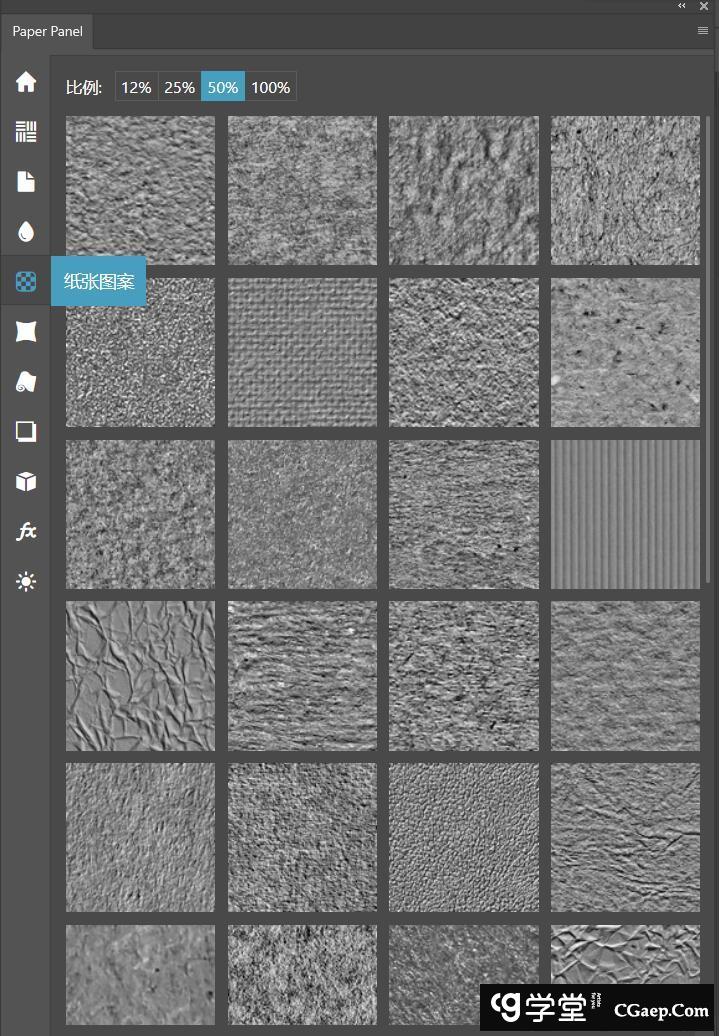Select the 3D cube icon
This screenshot has width=719, height=1036.
[x=26, y=481]
